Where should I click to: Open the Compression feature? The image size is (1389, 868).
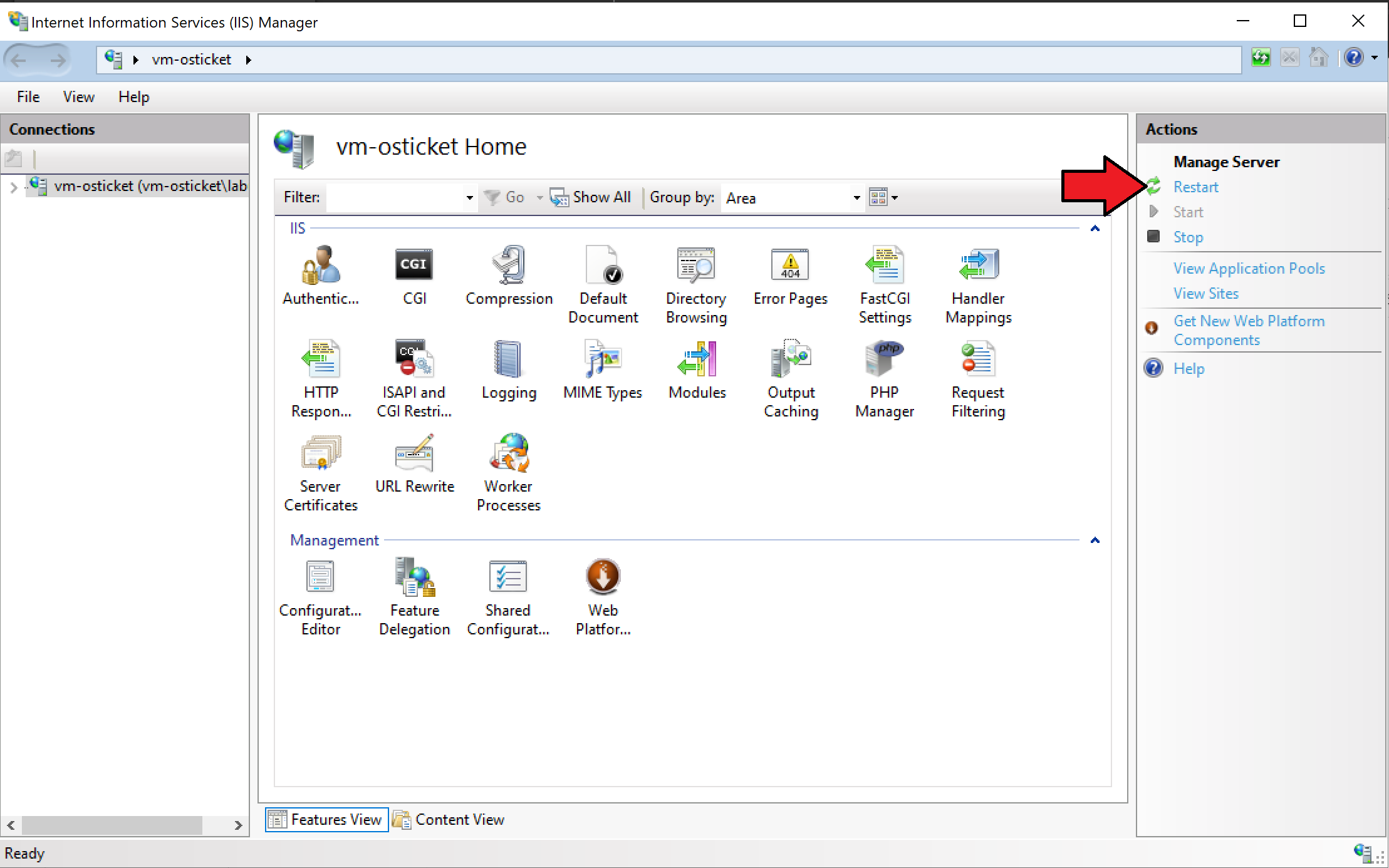(509, 276)
